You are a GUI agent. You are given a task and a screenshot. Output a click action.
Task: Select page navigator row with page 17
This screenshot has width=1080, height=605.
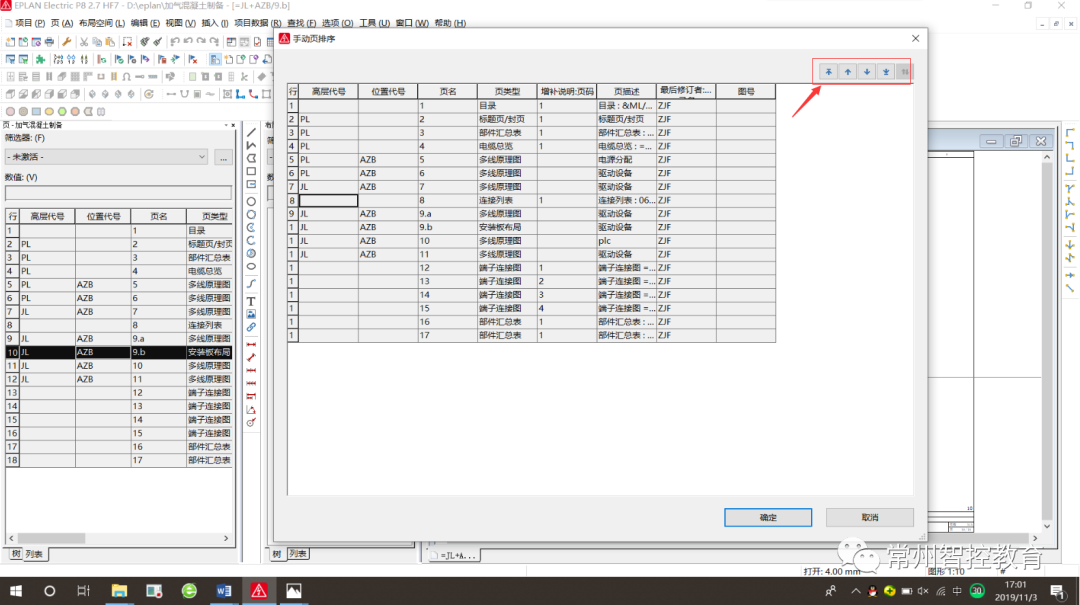click(118, 460)
